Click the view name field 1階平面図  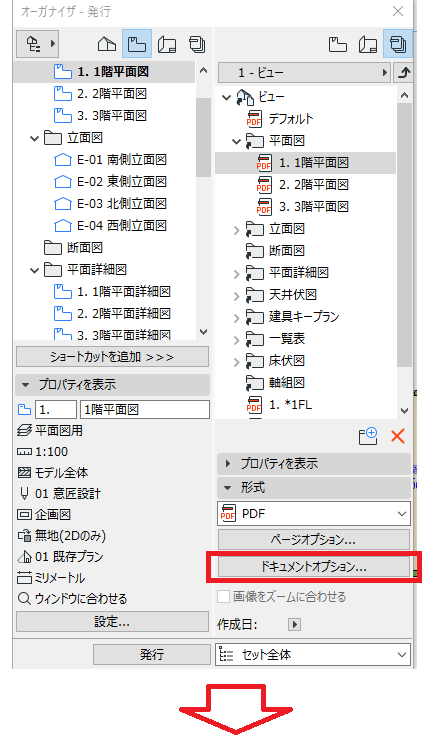click(x=145, y=410)
